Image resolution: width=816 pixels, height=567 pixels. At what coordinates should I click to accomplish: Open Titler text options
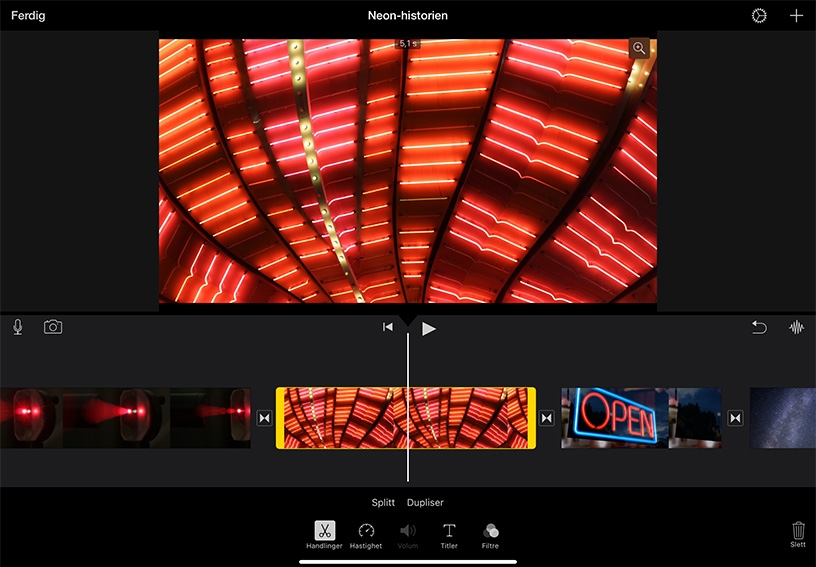click(x=449, y=535)
